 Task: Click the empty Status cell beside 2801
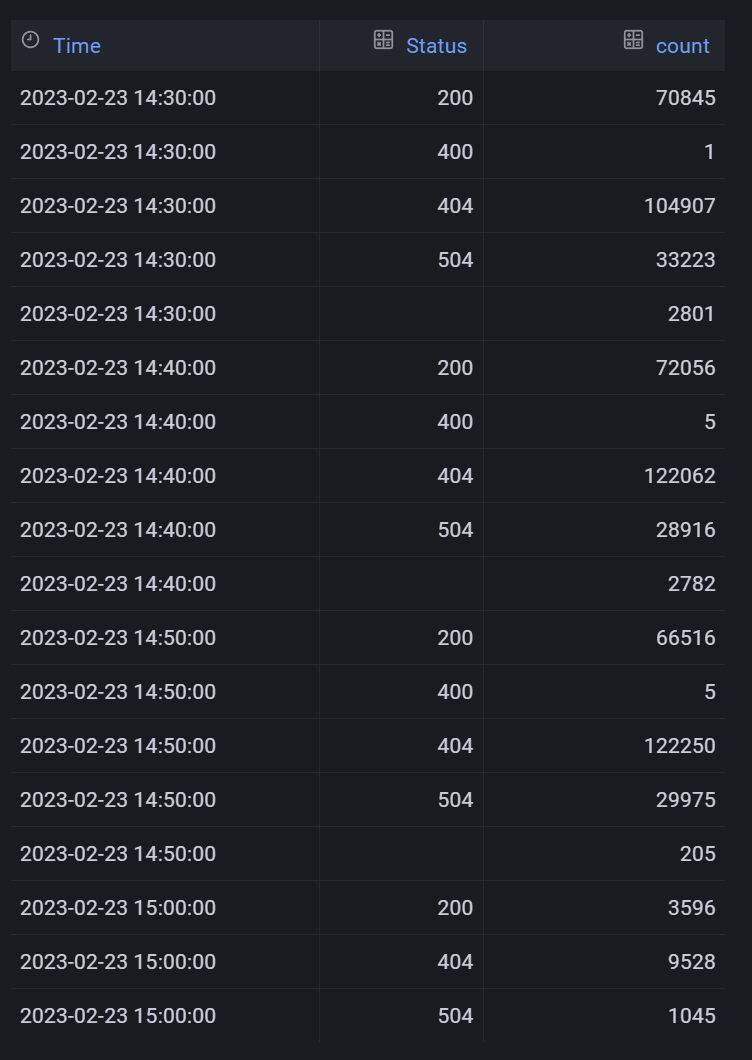tap(402, 314)
